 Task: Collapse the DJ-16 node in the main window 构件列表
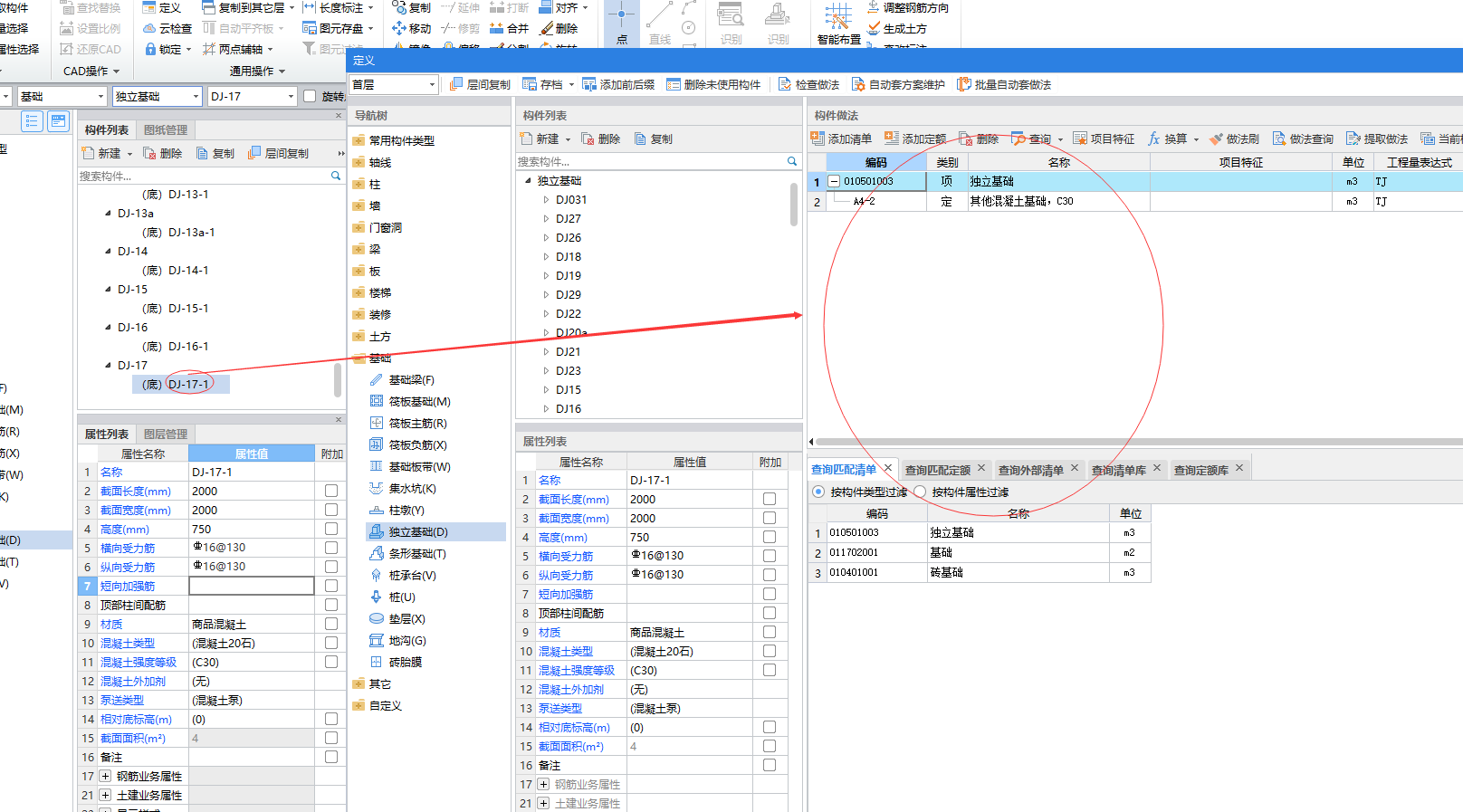(x=109, y=327)
